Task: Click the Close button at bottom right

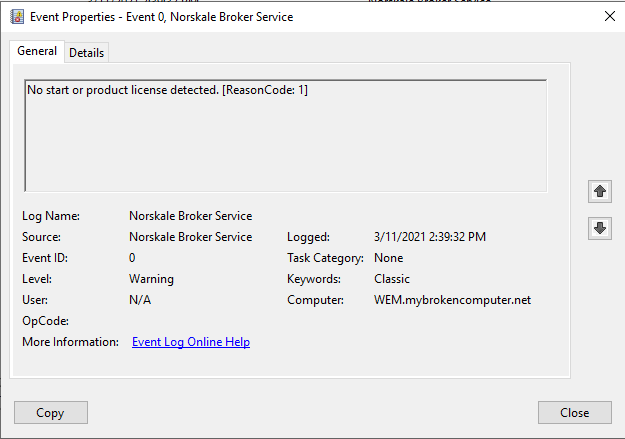Action: (574, 412)
